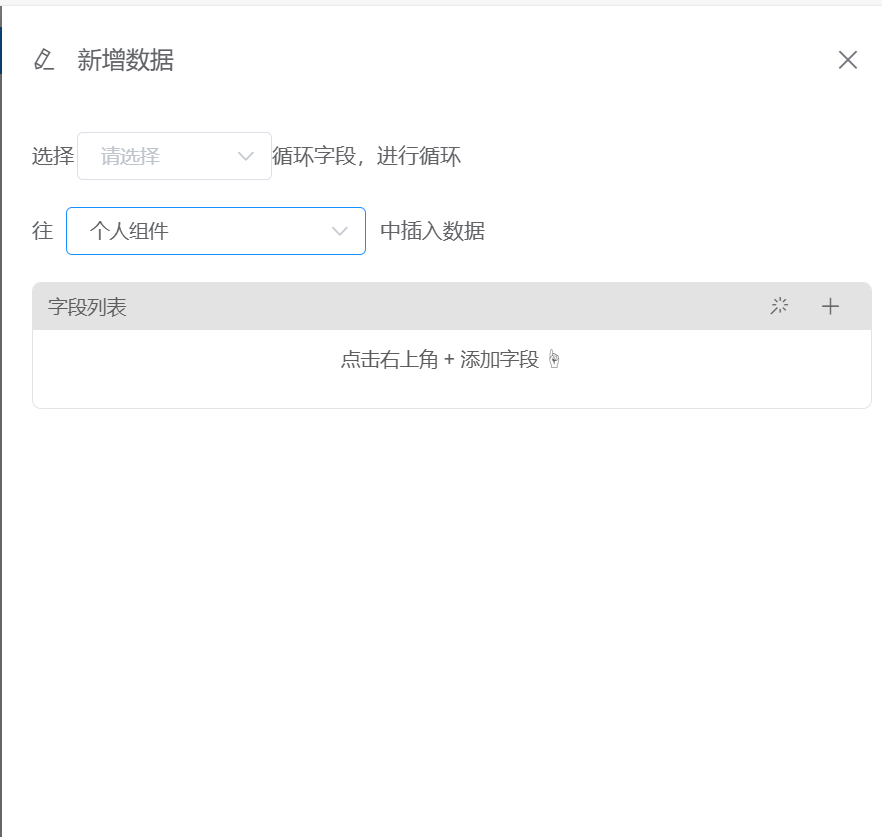
Task: Click the 个人组件 selected value text
Action: (129, 231)
